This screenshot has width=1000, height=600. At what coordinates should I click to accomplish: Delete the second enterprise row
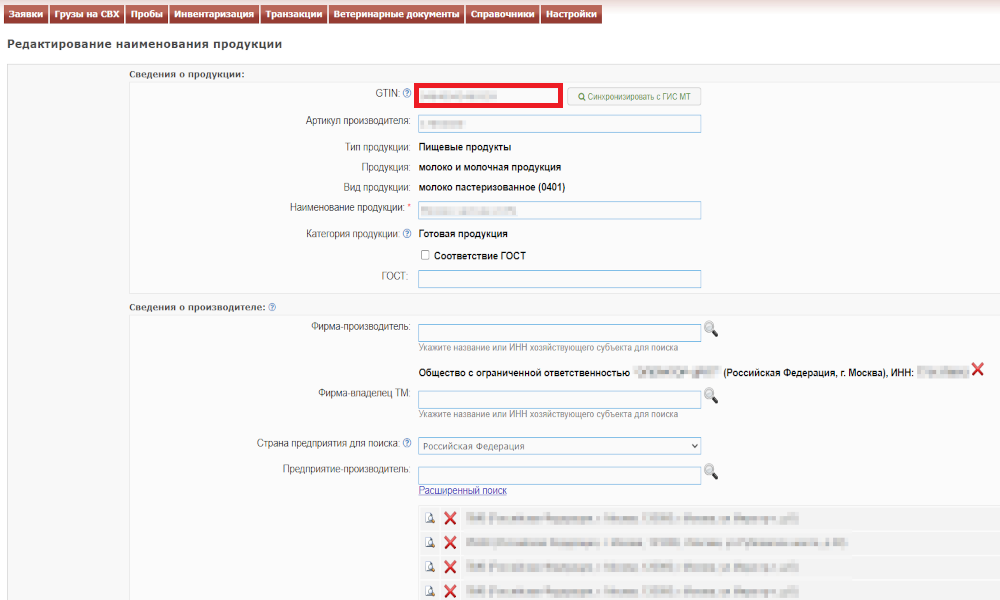click(450, 543)
